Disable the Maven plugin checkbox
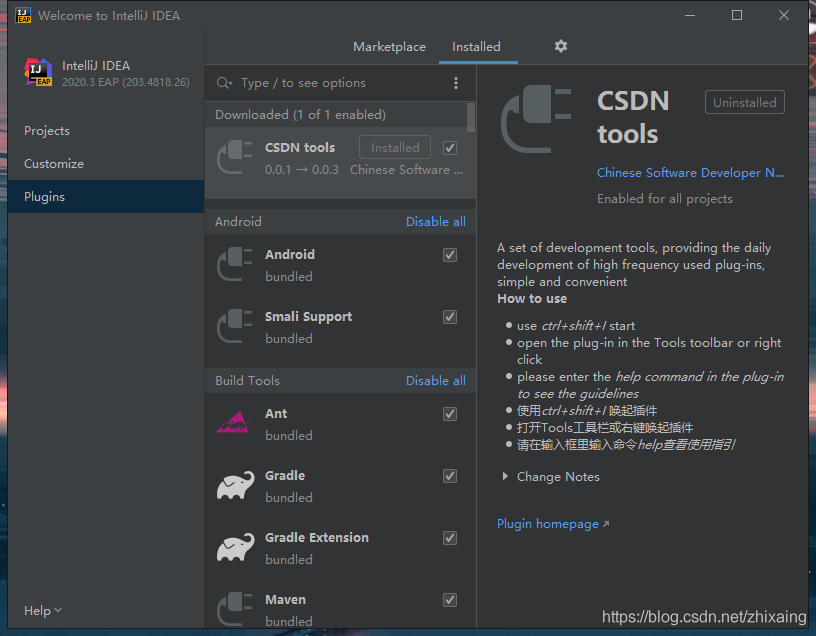 (450, 600)
